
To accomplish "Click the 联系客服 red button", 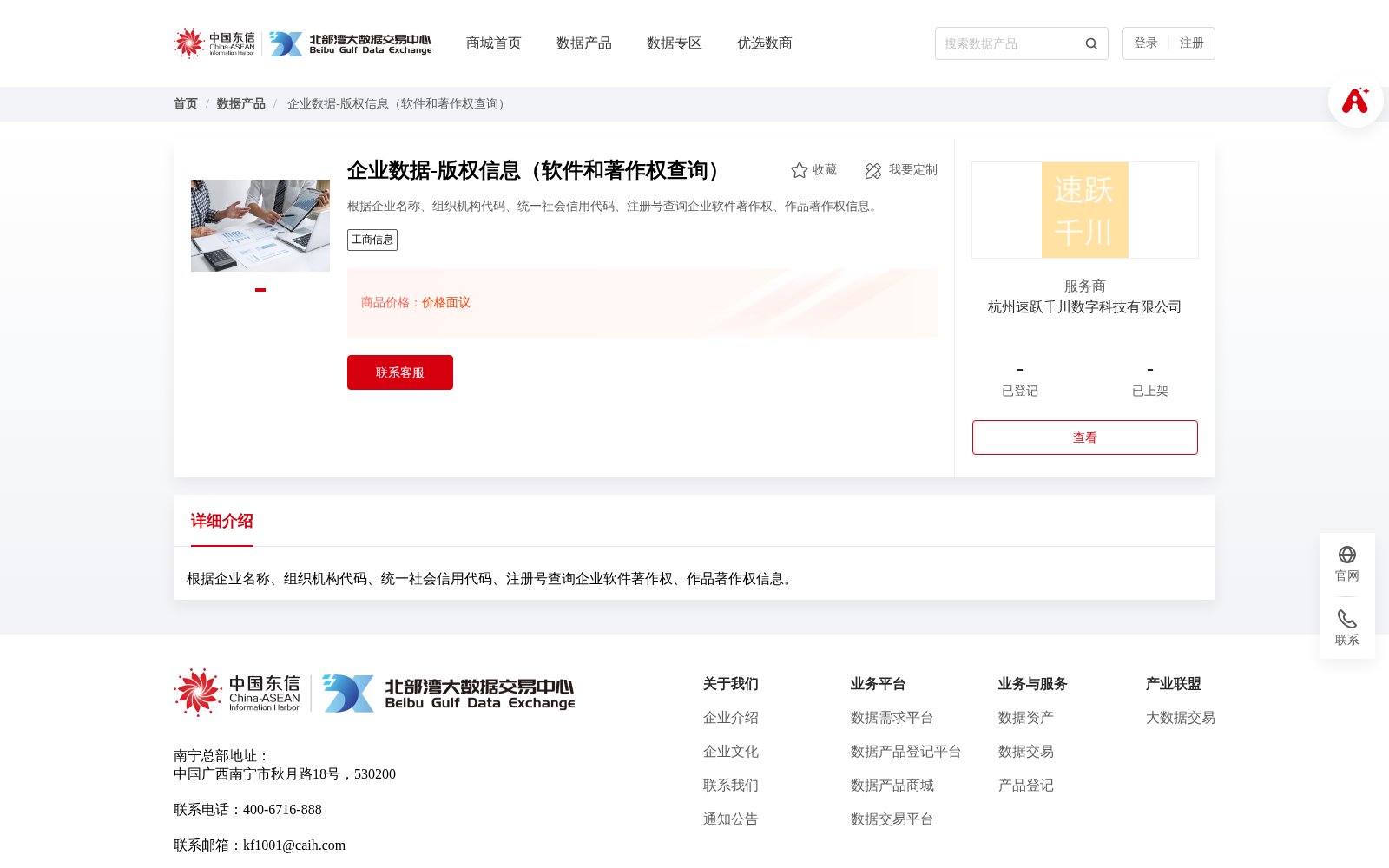I will point(400,372).
